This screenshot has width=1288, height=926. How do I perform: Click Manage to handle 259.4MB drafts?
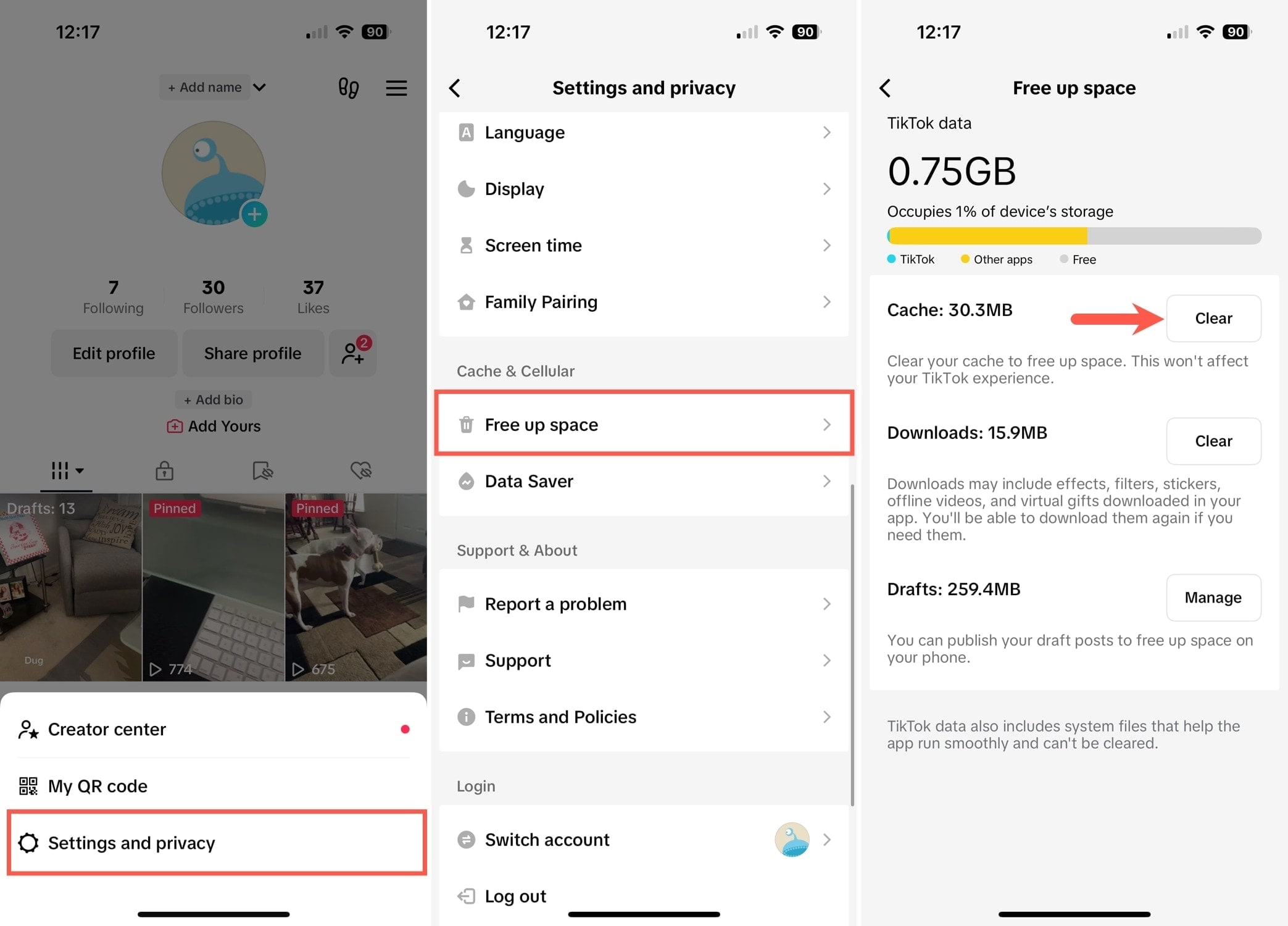point(1213,597)
